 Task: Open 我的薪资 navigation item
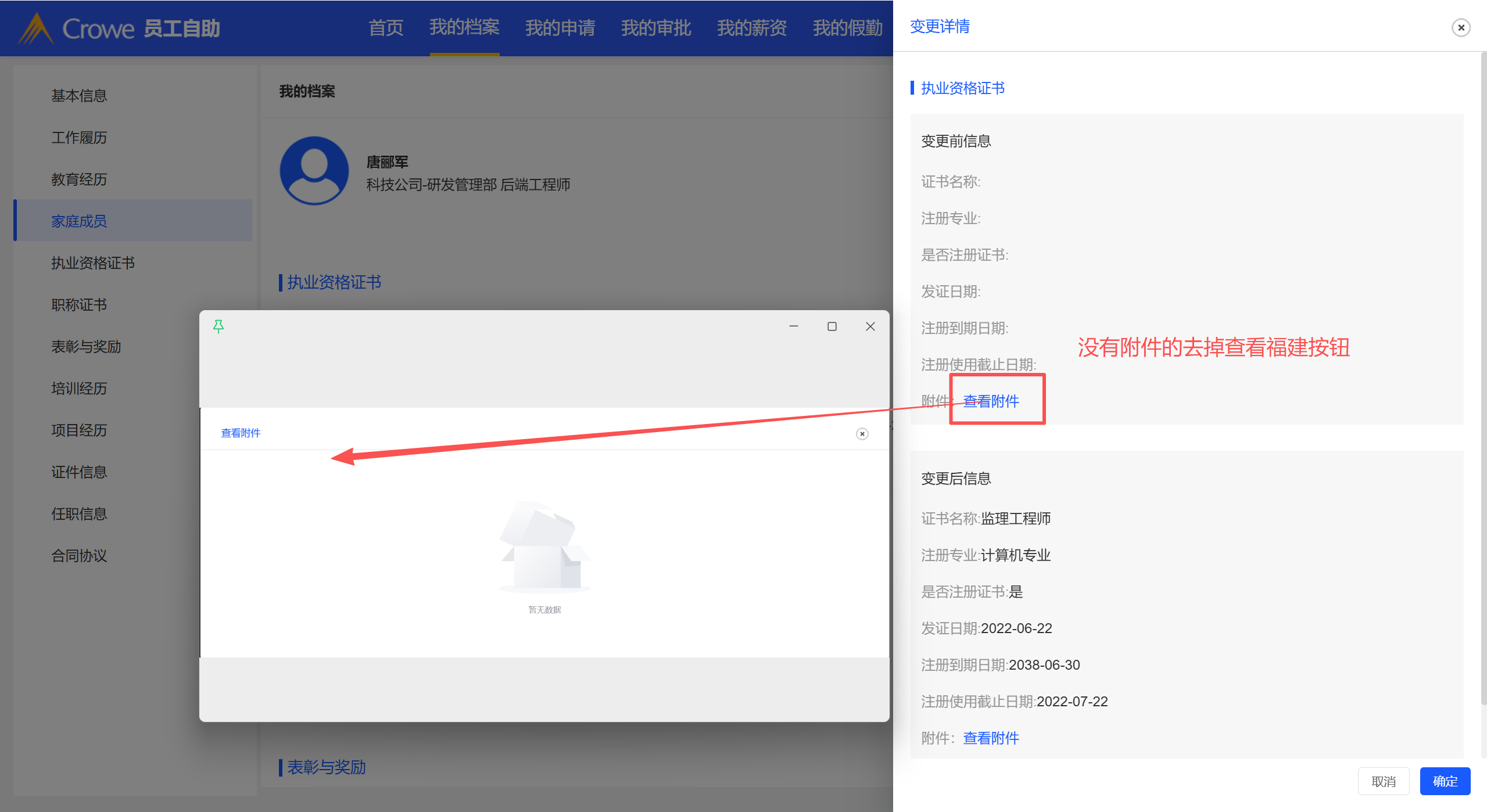751,28
